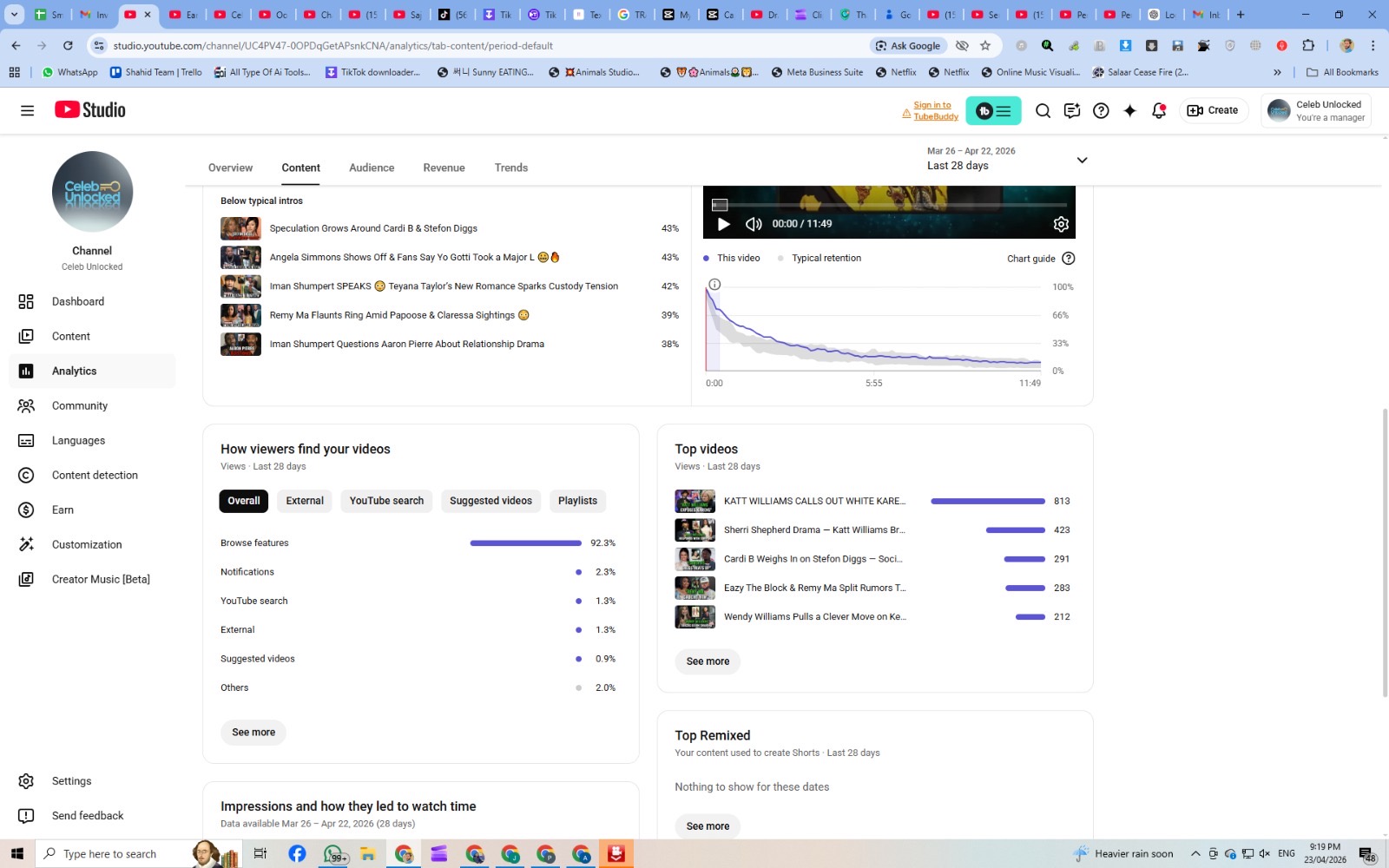This screenshot has height=868, width=1389.
Task: Click the notifications bell icon
Action: pos(1158,110)
